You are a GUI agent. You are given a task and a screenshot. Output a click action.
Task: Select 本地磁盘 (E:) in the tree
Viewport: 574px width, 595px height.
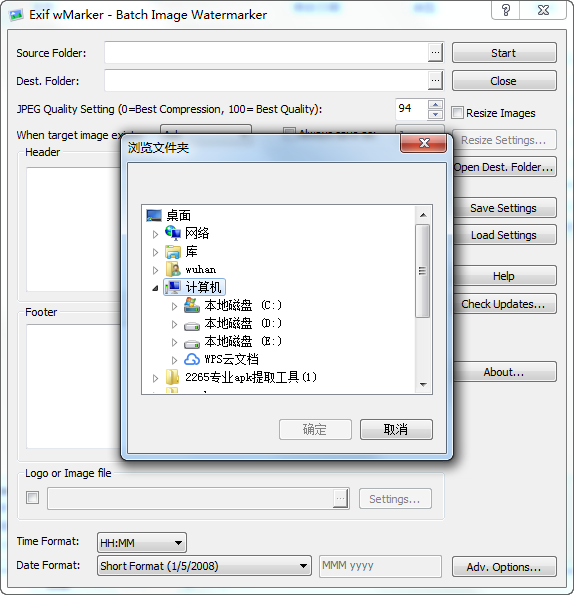243,342
